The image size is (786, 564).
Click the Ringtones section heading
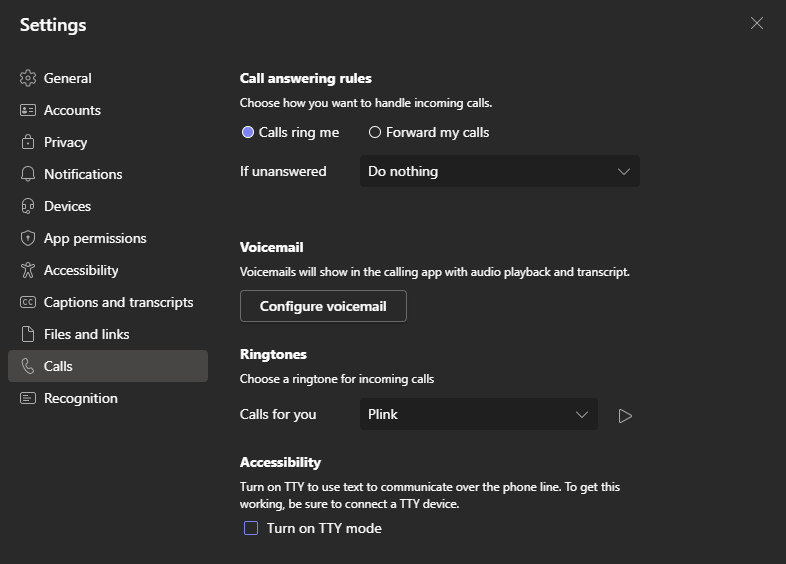point(273,354)
